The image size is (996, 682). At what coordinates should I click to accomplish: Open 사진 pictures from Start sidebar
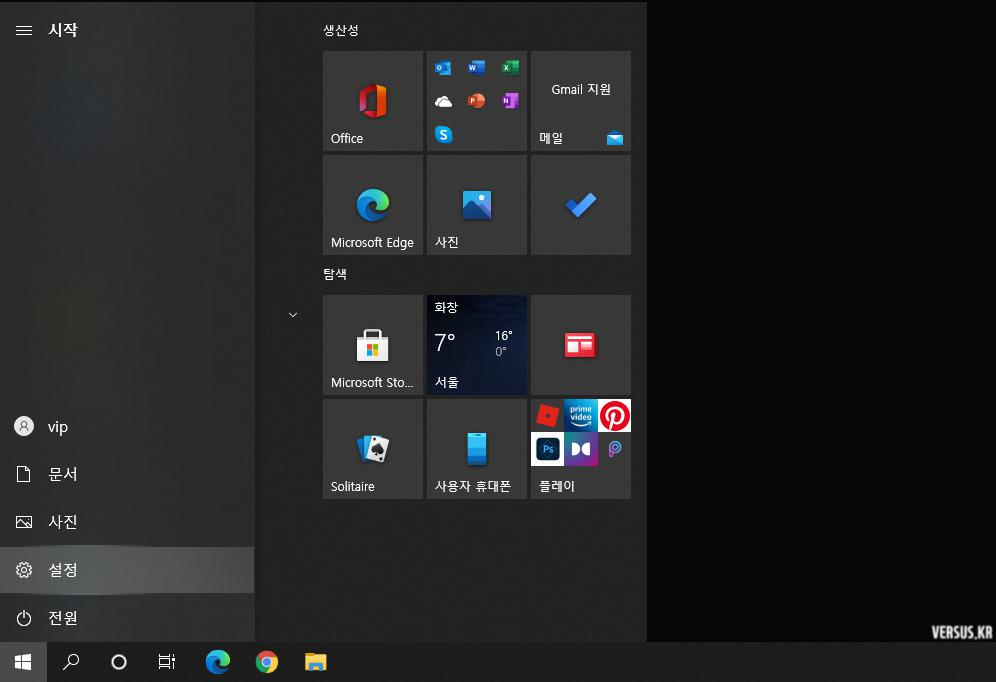pyautogui.click(x=127, y=522)
